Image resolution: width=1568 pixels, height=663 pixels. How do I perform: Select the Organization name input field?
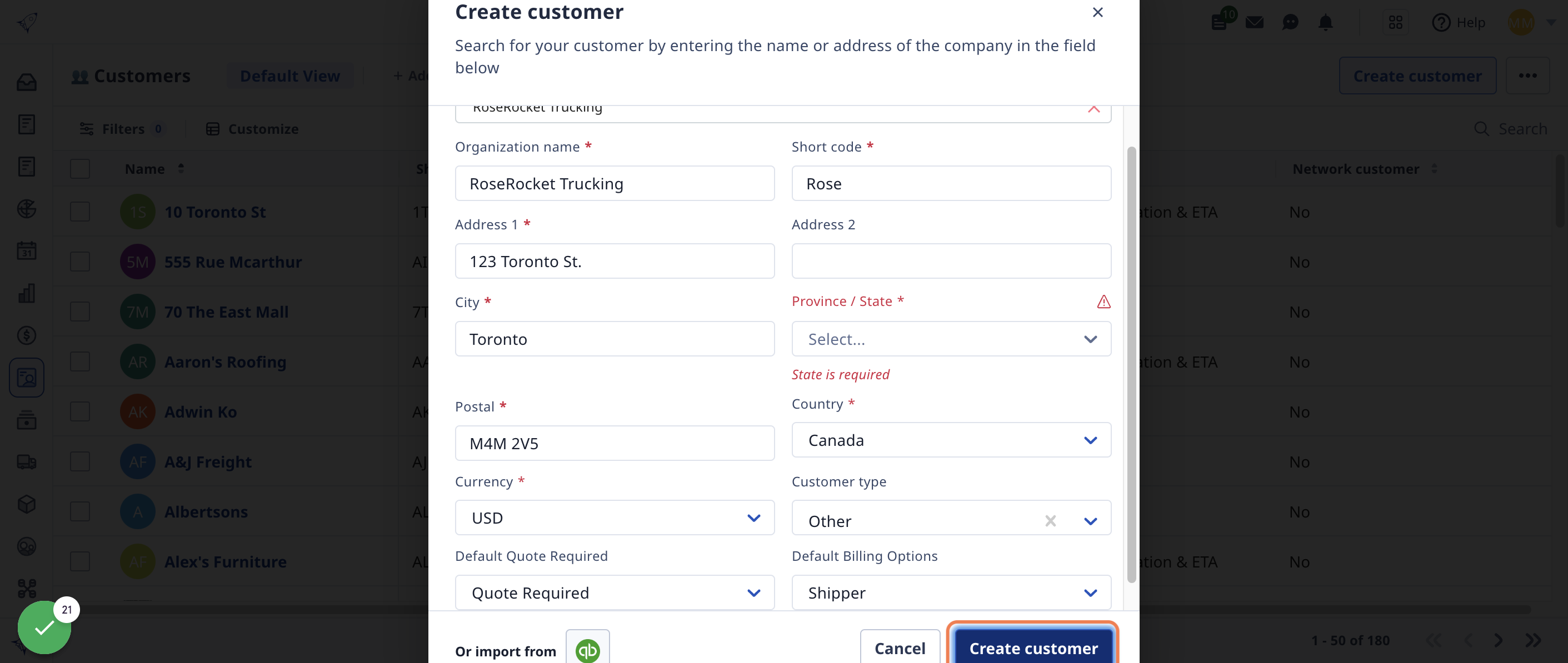614,183
